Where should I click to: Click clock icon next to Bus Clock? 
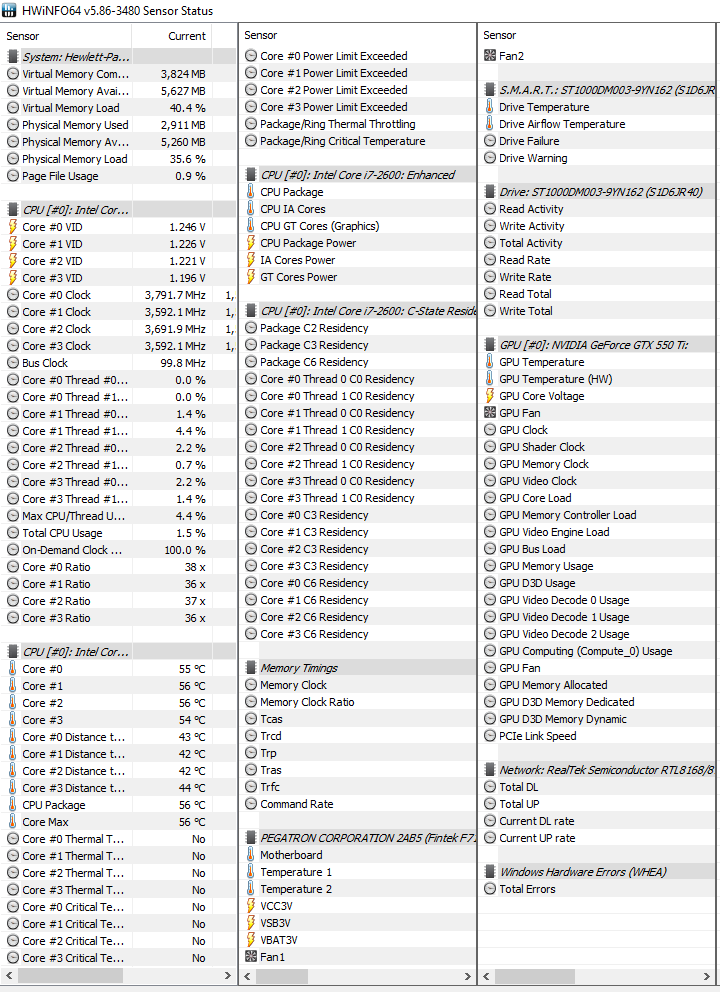point(12,363)
